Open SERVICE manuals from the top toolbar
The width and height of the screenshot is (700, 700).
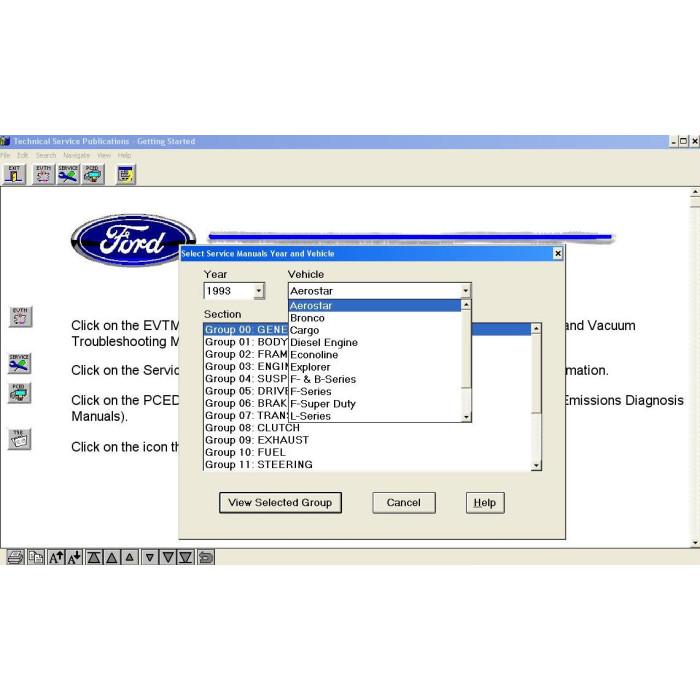pos(68,175)
